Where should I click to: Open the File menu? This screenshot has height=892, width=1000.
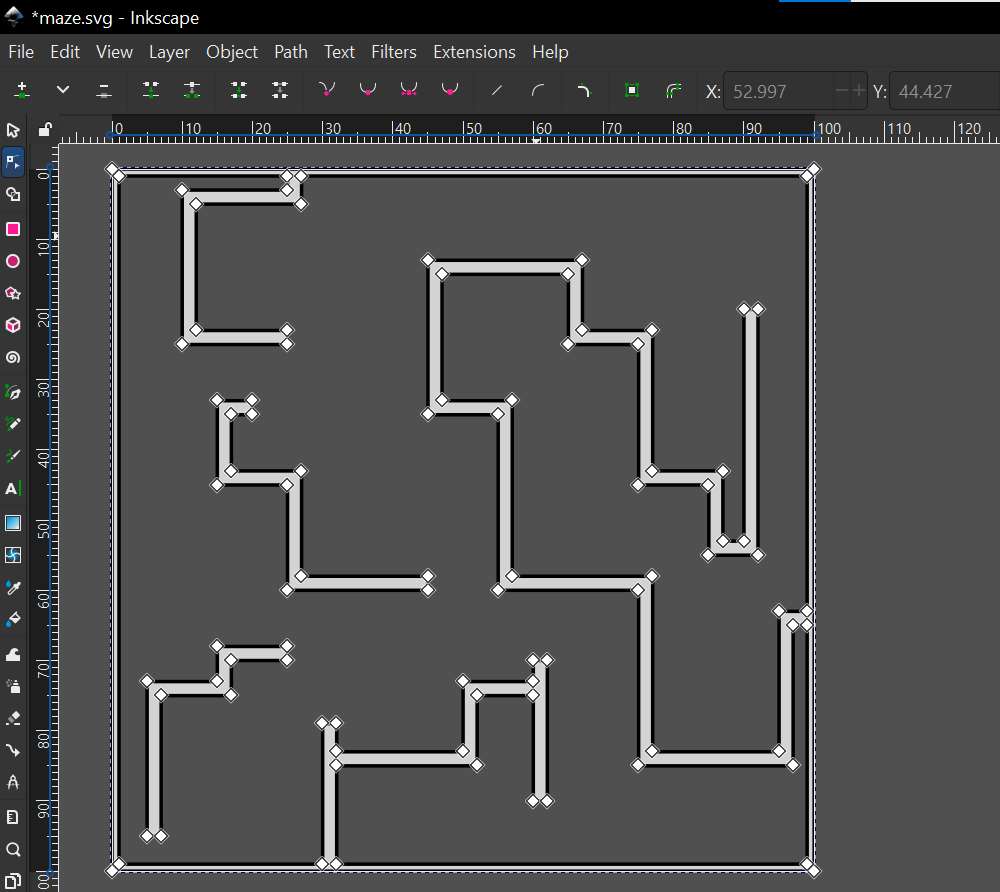(x=21, y=52)
